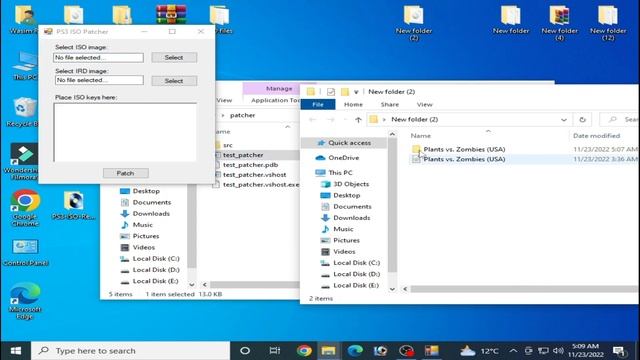The height and width of the screenshot is (360, 640).
Task: Select New folder (4) desktop icon
Action: click(559, 23)
